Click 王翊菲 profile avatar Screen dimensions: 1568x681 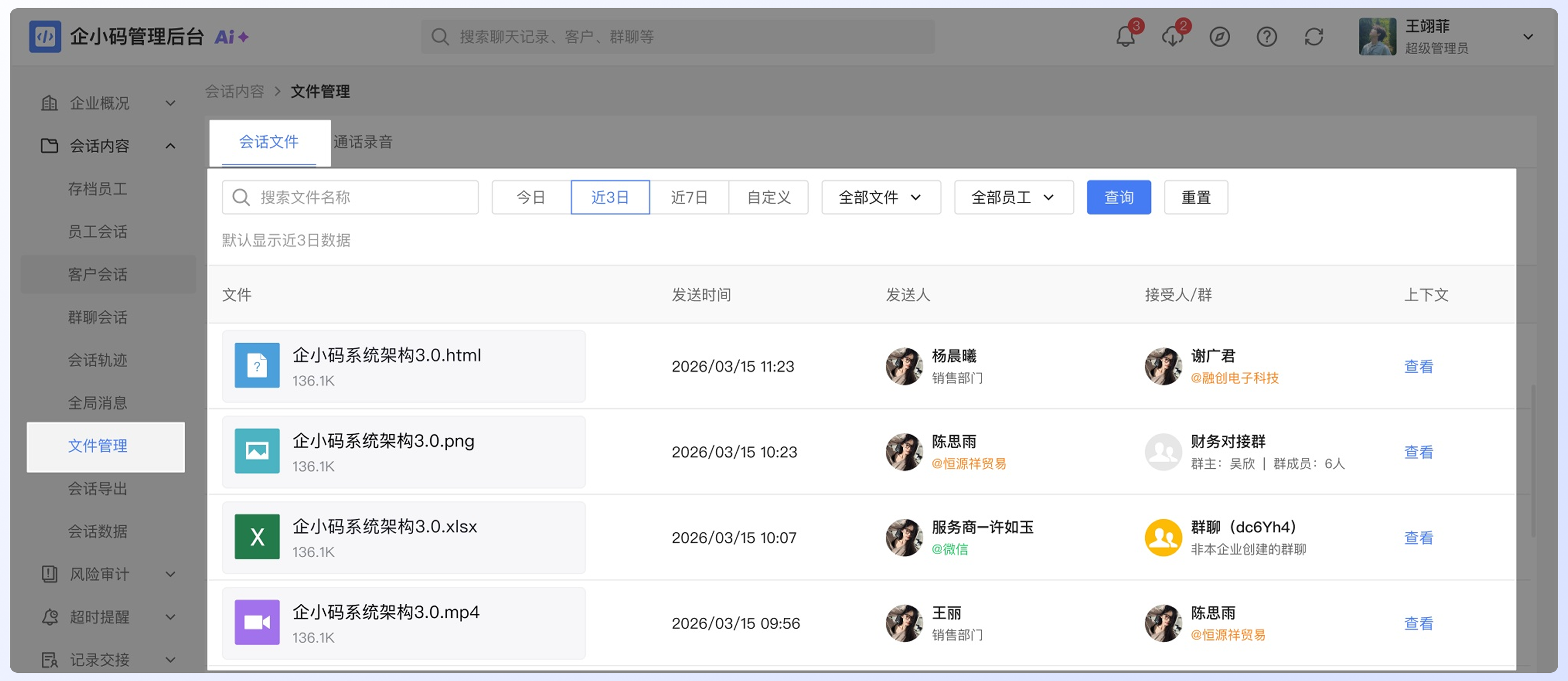[1377, 36]
